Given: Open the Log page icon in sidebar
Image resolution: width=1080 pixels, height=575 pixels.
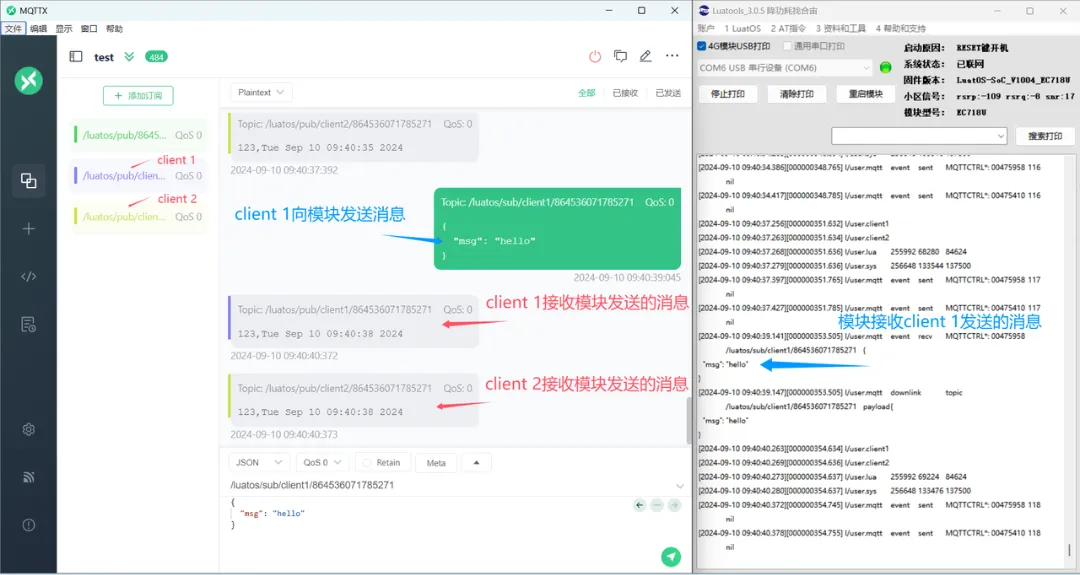Looking at the screenshot, I should [x=28, y=324].
